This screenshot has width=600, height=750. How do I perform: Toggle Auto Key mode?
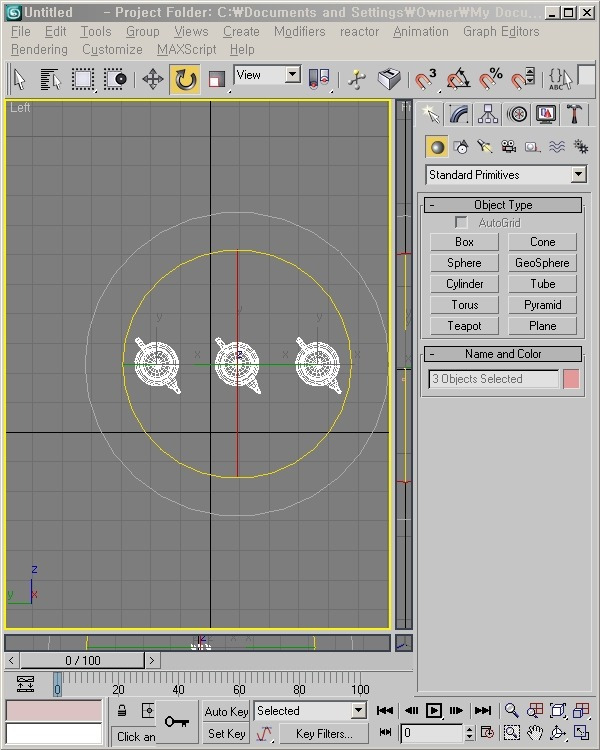click(226, 712)
